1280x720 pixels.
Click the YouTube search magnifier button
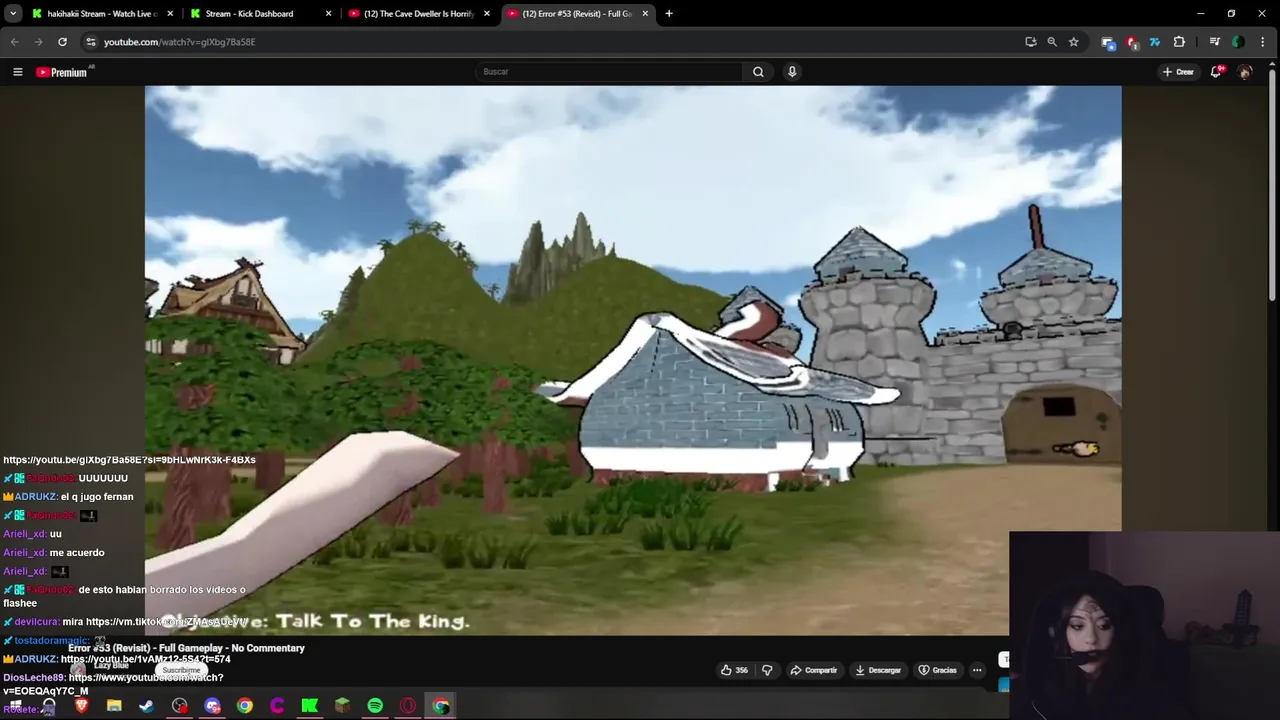point(758,72)
